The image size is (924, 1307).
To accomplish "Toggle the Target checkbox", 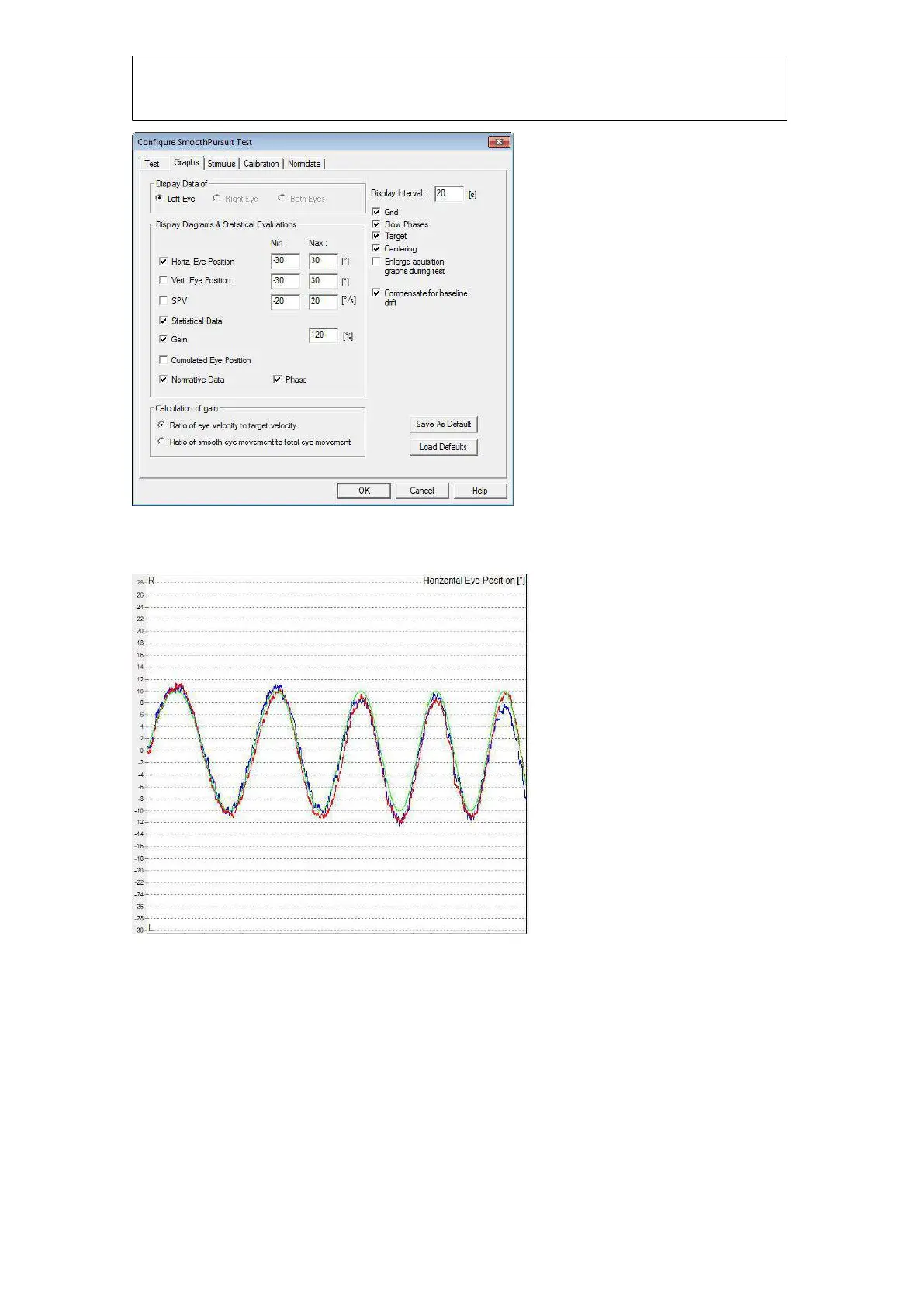I will [376, 236].
